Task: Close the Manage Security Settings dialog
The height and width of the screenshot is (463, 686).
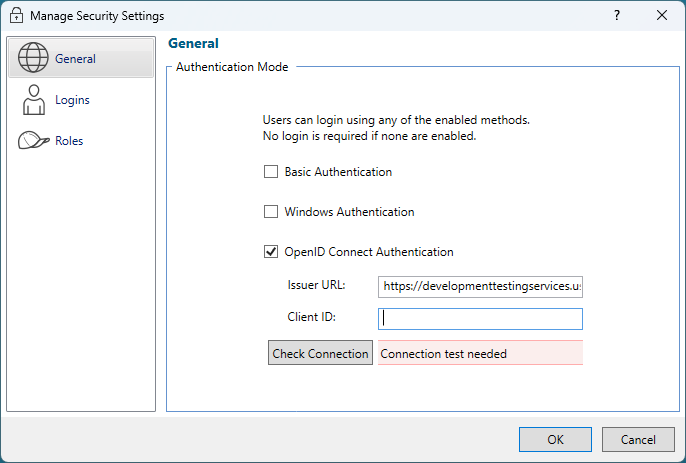Action: coord(661,16)
